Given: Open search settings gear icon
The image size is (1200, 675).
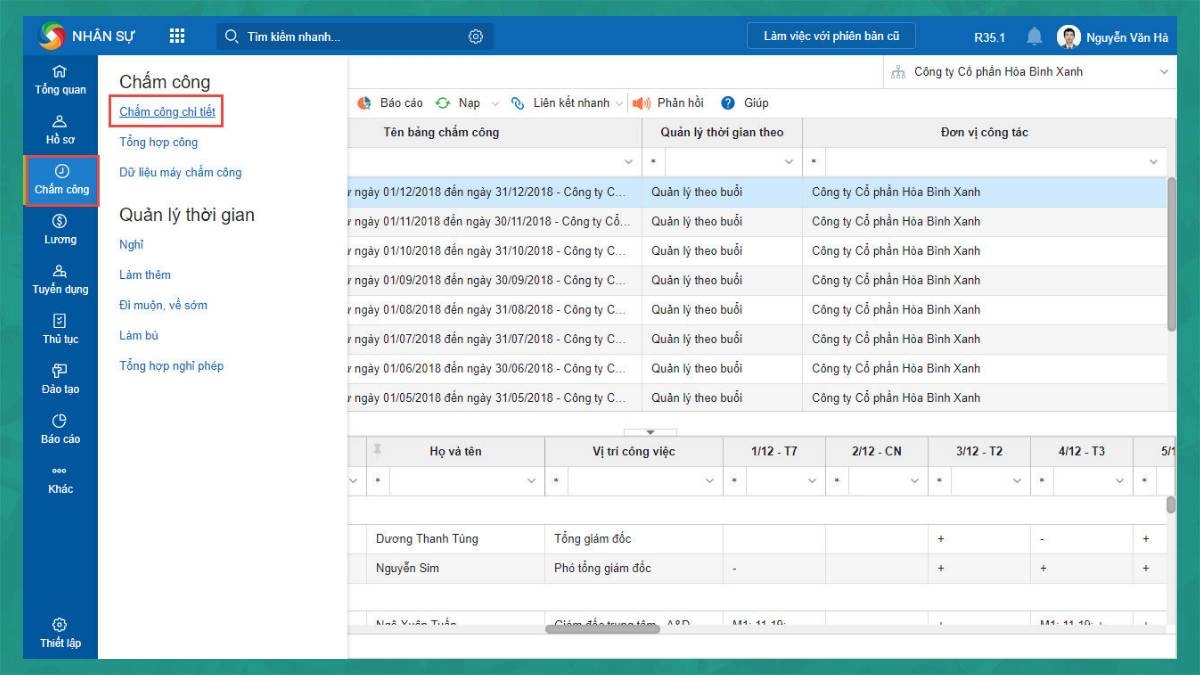Looking at the screenshot, I should pos(475,36).
